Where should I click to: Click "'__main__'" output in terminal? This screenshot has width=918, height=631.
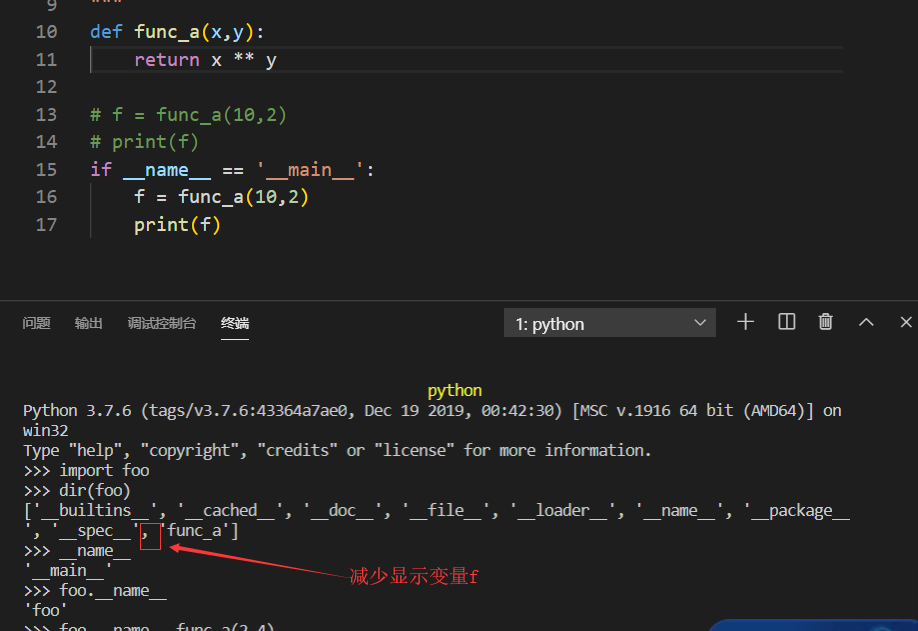(x=68, y=571)
